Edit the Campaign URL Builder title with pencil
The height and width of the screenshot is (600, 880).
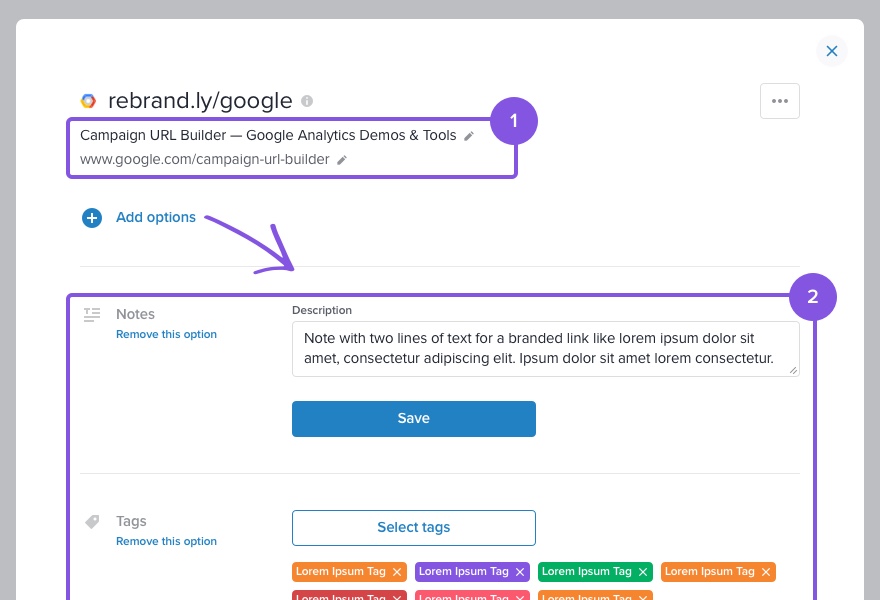coord(469,136)
